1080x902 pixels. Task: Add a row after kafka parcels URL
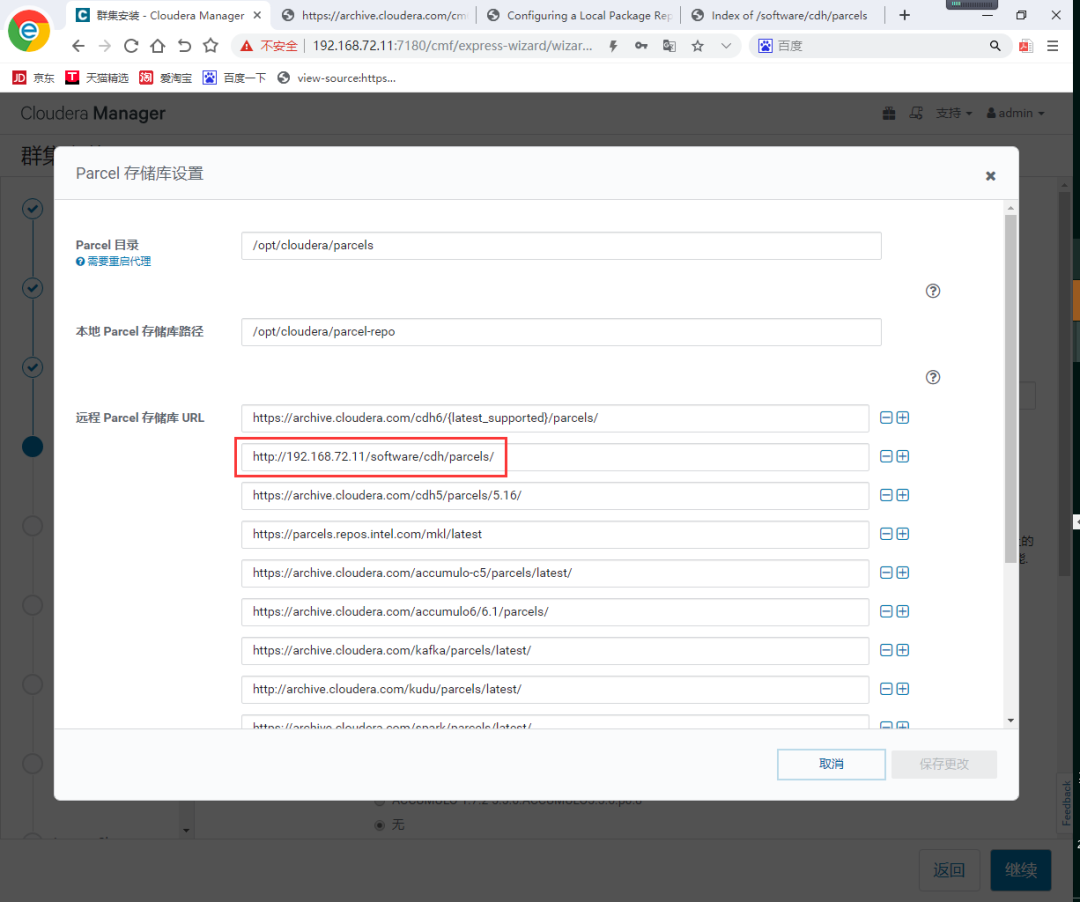pyautogui.click(x=902, y=650)
